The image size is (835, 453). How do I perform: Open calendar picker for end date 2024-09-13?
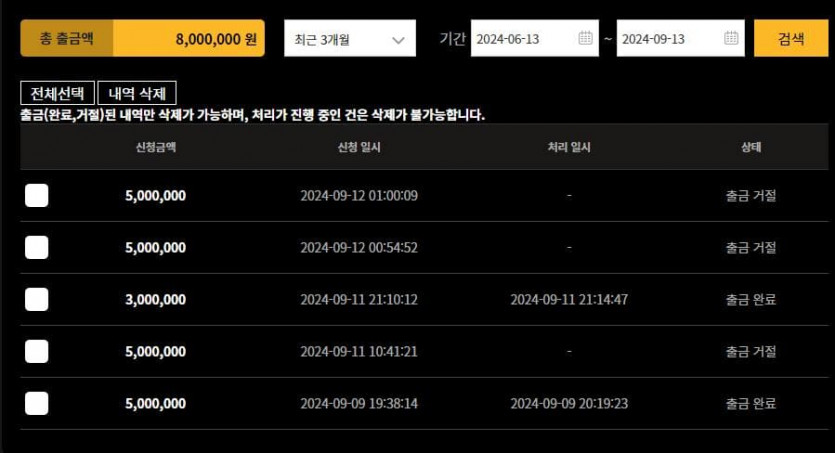pyautogui.click(x=731, y=38)
